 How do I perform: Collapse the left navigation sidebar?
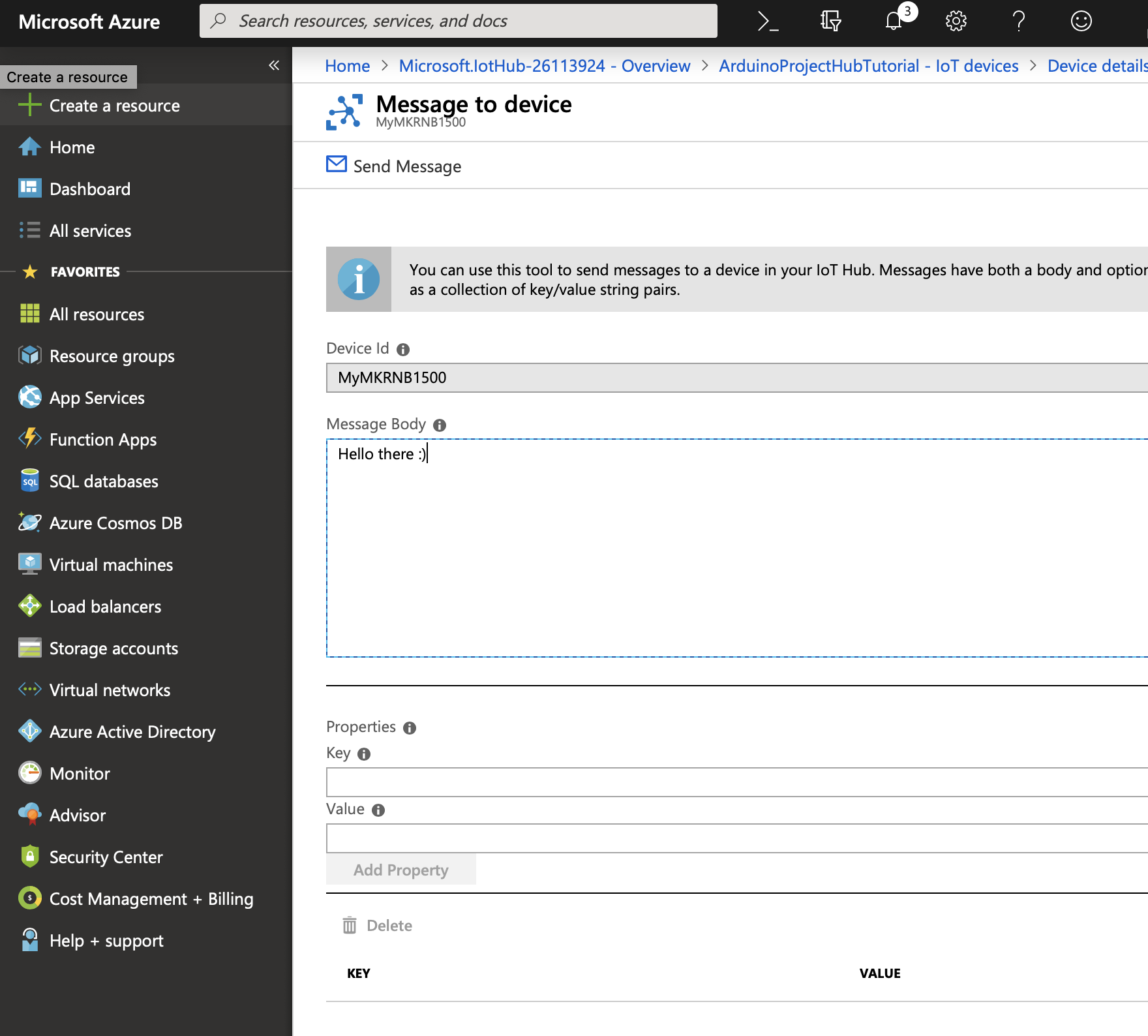(273, 65)
